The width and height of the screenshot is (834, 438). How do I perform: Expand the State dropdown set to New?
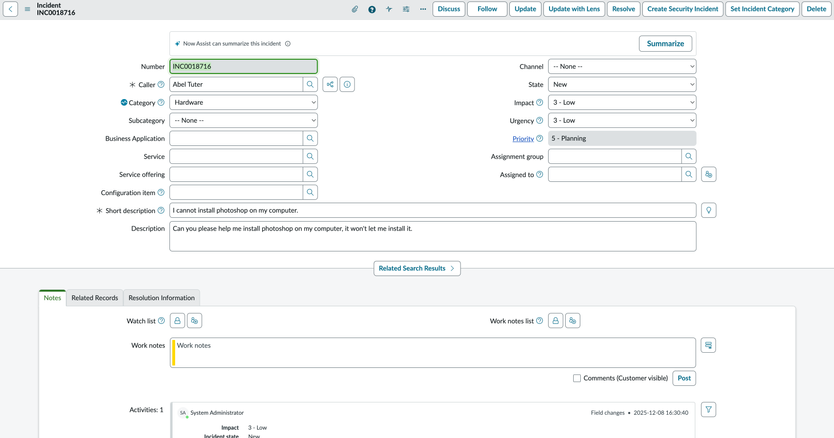coord(621,85)
